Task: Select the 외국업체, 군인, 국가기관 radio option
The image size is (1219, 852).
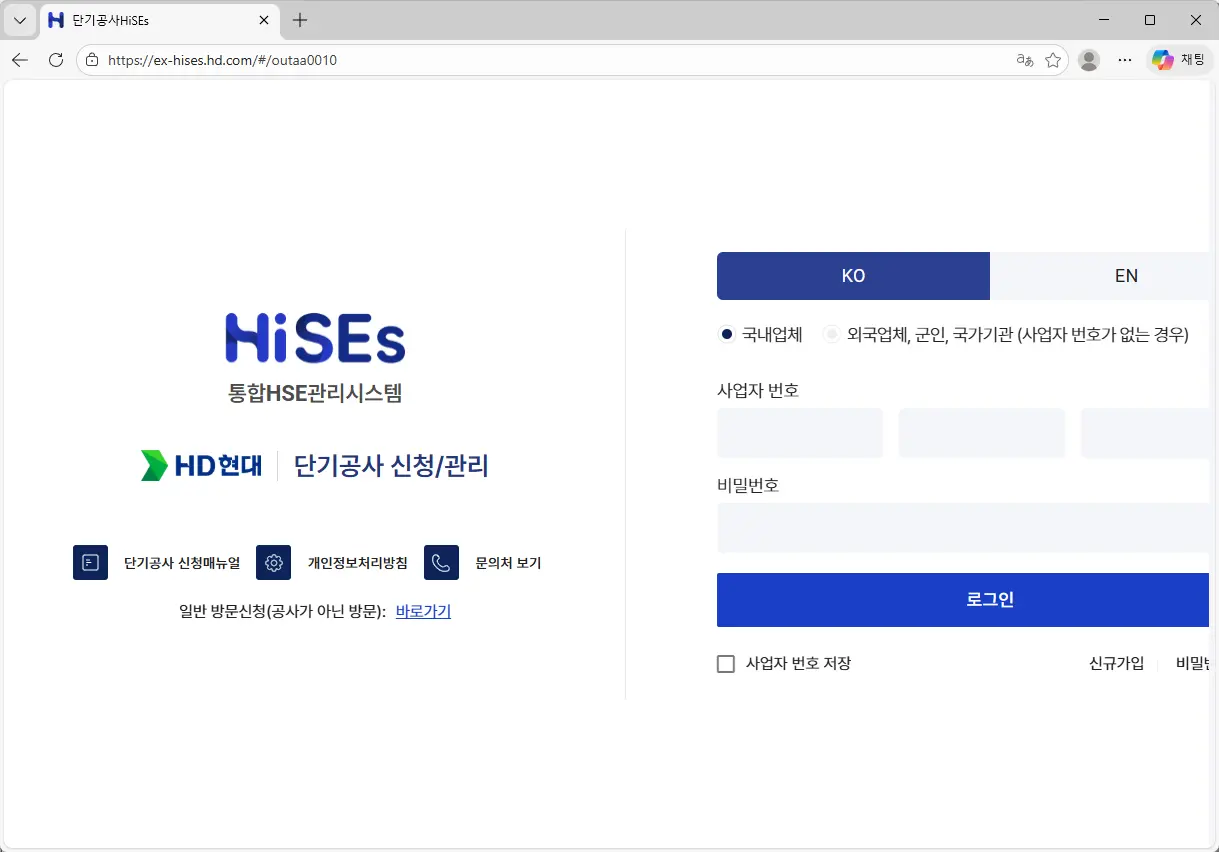Action: point(831,335)
